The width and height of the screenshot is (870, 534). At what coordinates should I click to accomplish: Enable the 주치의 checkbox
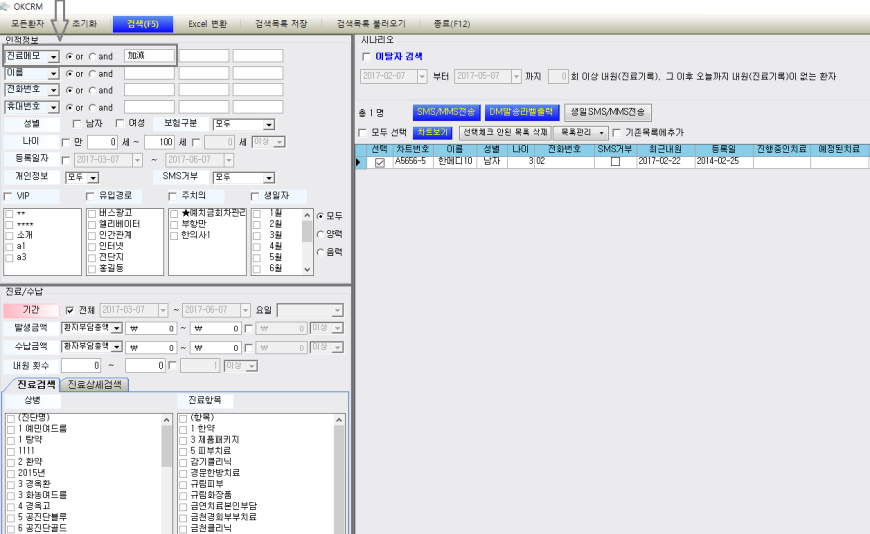coord(173,196)
